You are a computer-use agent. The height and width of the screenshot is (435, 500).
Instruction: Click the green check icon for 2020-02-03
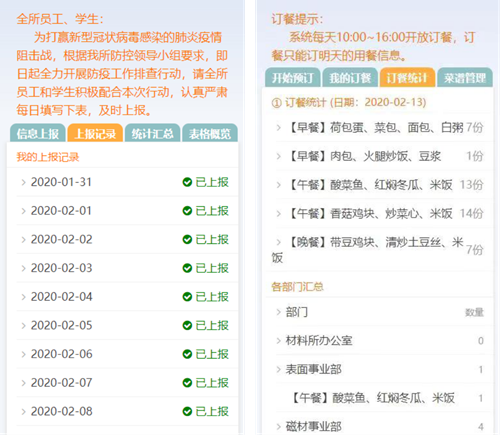pyautogui.click(x=187, y=268)
